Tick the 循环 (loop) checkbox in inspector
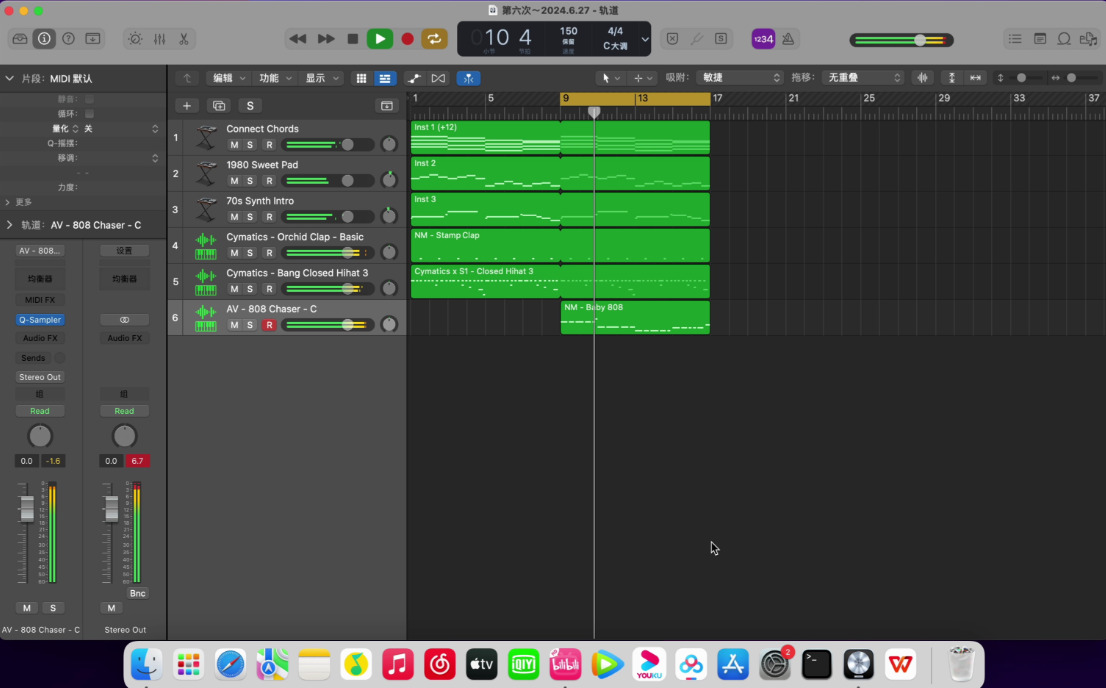Image resolution: width=1106 pixels, height=688 pixels. tap(89, 114)
